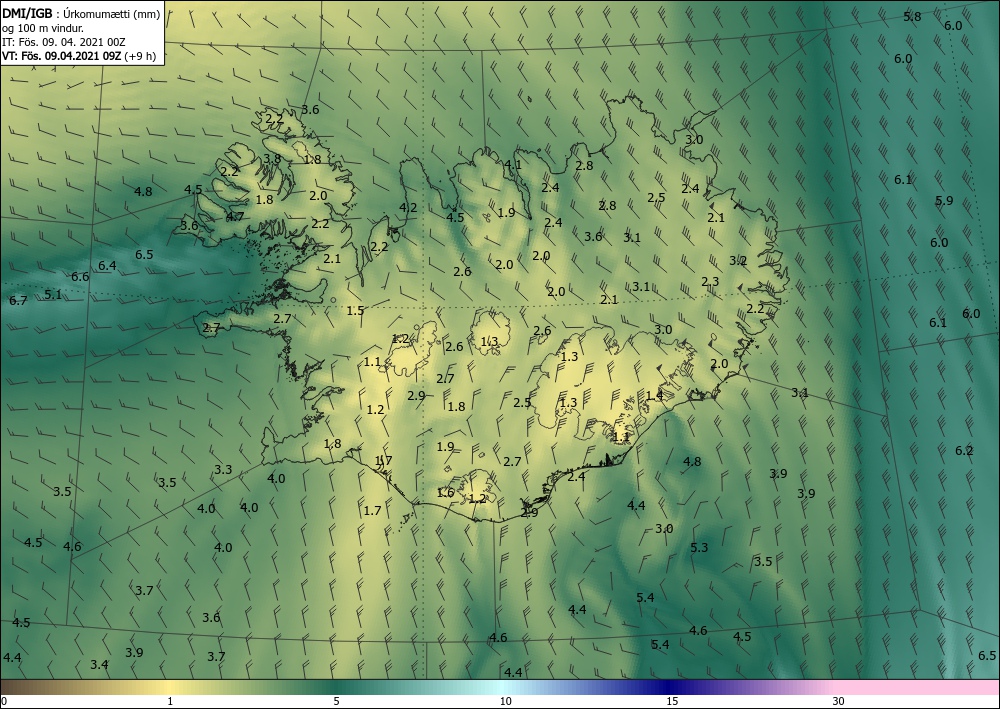This screenshot has width=1000, height=709.
Task: Click the 4.2 value on the map
Action: [408, 208]
